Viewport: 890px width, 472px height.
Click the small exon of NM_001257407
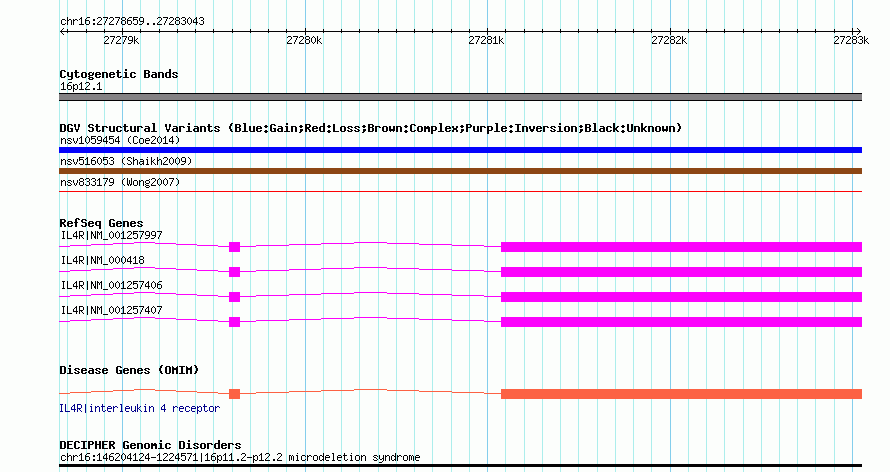coord(234,322)
